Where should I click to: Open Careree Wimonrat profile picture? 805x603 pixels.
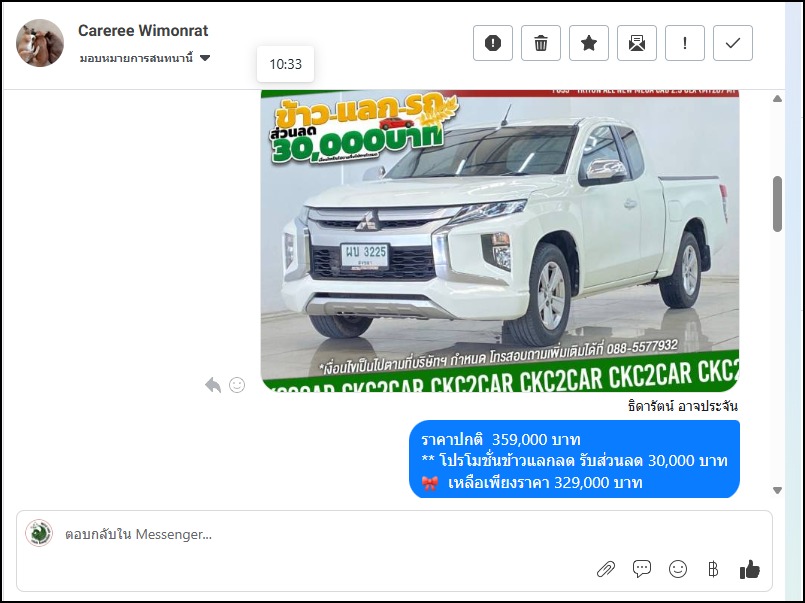40,43
